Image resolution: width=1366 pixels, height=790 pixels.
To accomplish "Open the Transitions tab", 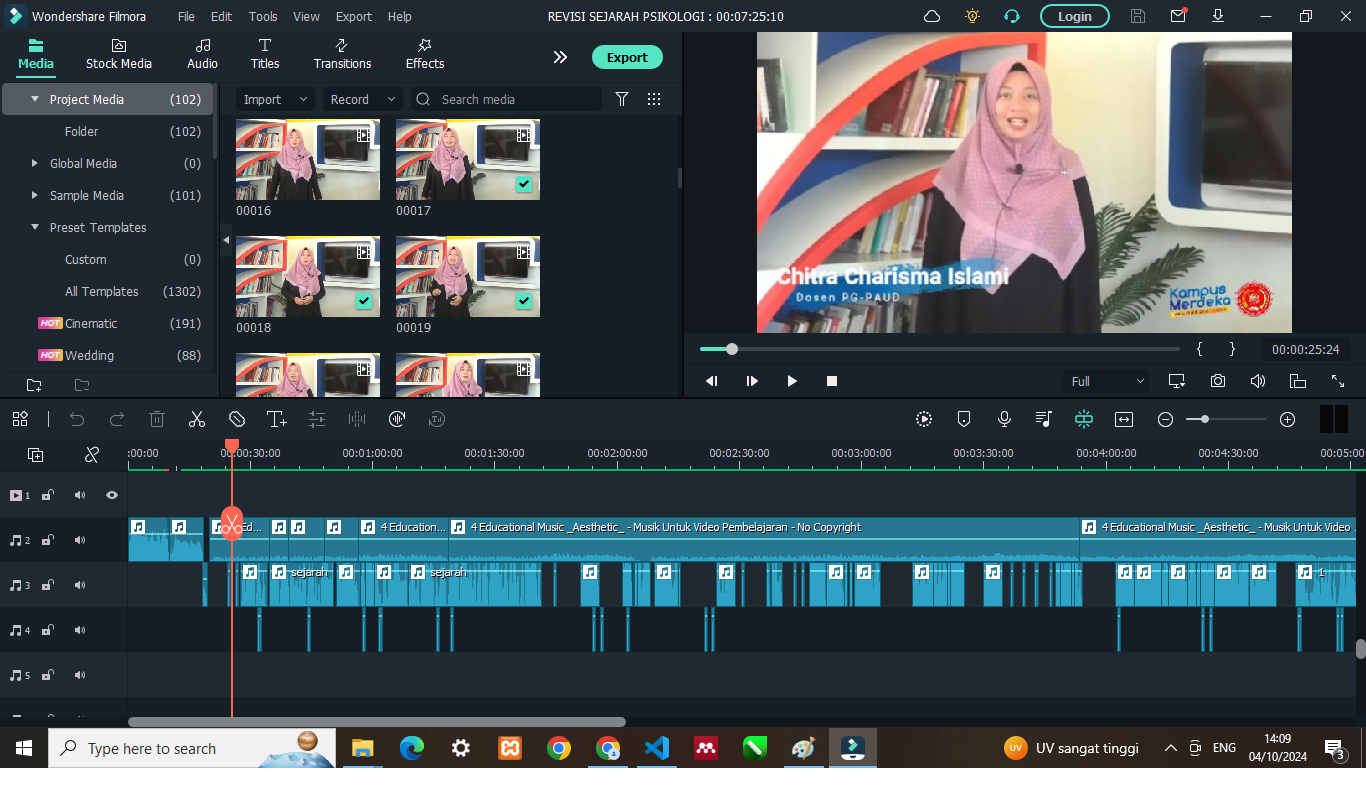I will (x=342, y=54).
